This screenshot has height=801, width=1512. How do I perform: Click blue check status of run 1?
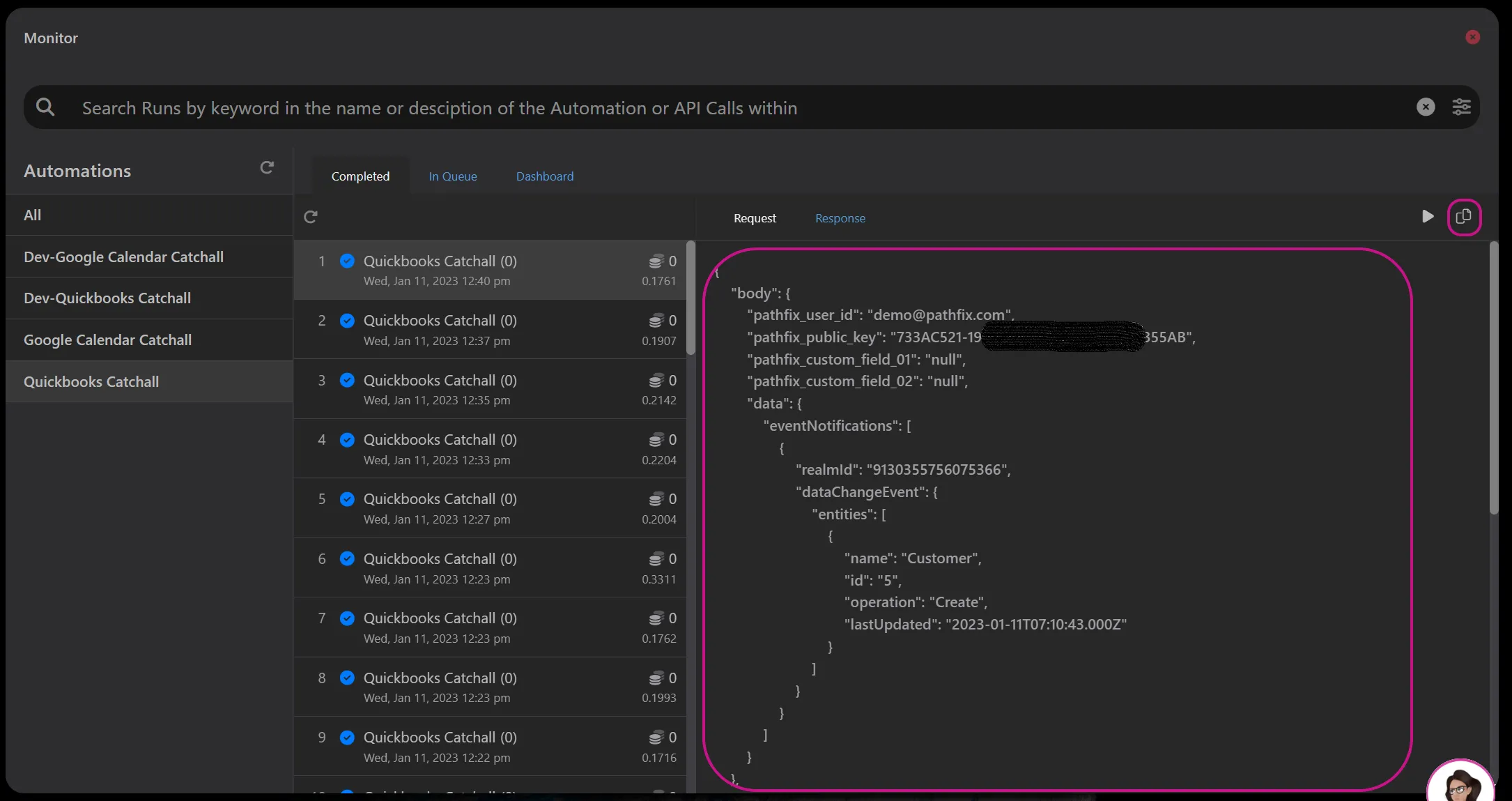click(347, 261)
